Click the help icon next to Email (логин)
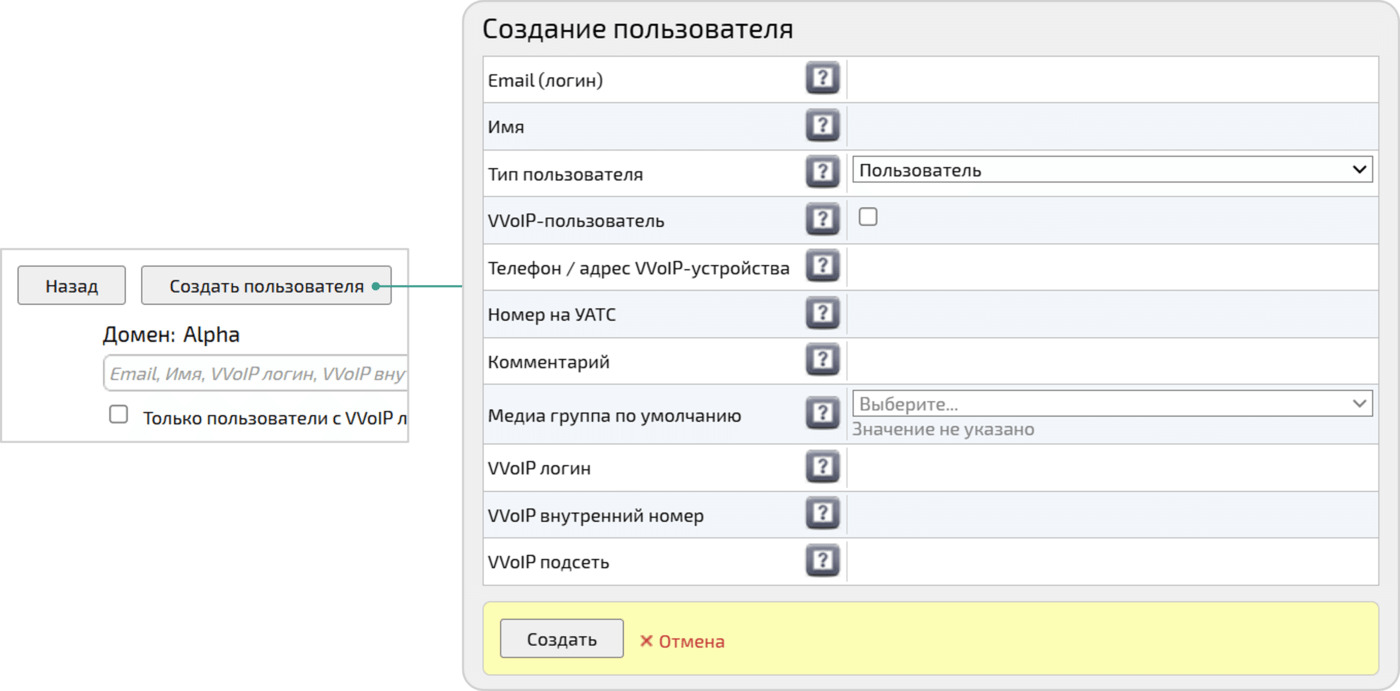The height and width of the screenshot is (691, 1400). click(x=822, y=76)
